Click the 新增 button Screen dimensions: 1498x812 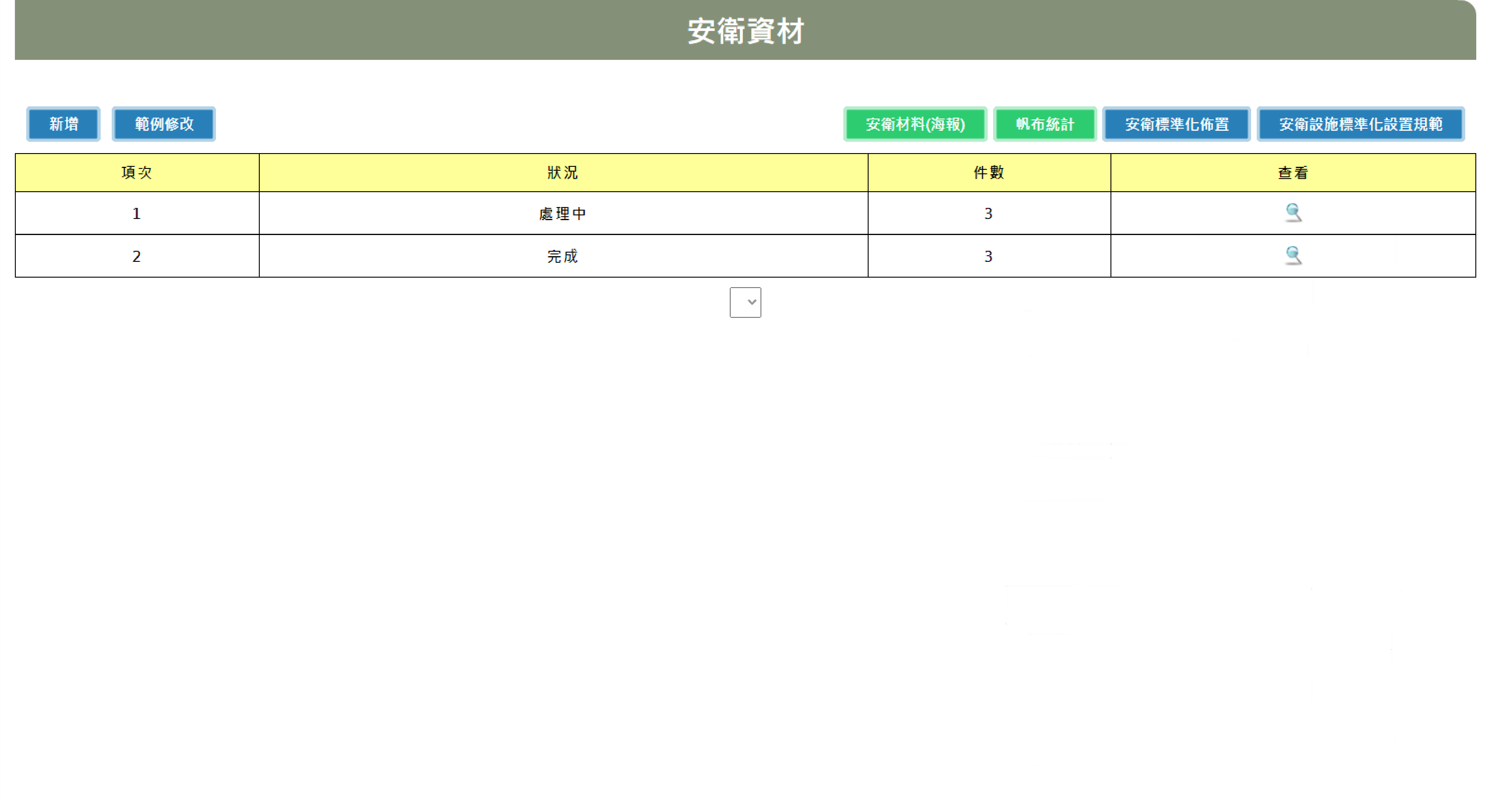click(x=63, y=124)
